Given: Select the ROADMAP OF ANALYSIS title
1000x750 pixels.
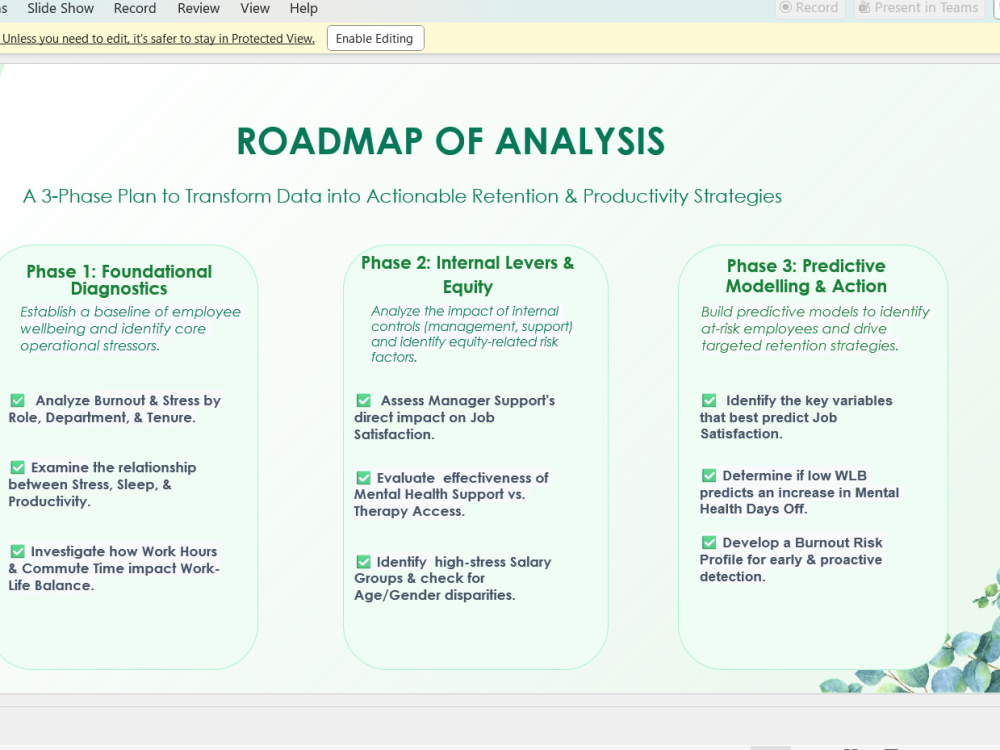Looking at the screenshot, I should tap(450, 141).
